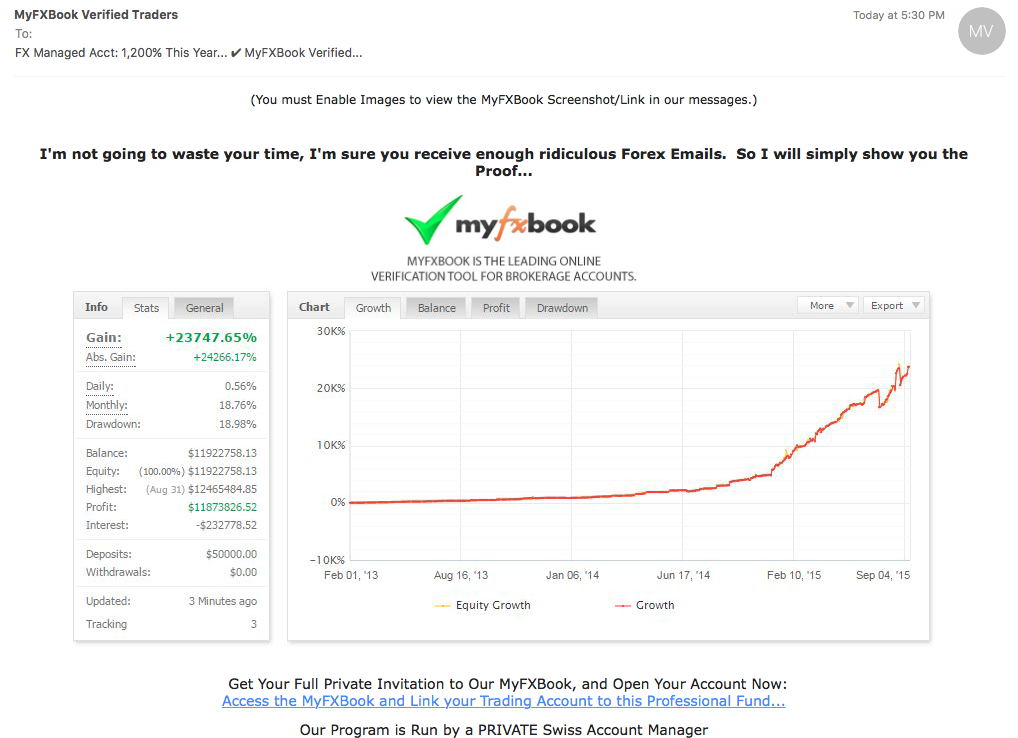Switch to the Stats tab

click(146, 308)
